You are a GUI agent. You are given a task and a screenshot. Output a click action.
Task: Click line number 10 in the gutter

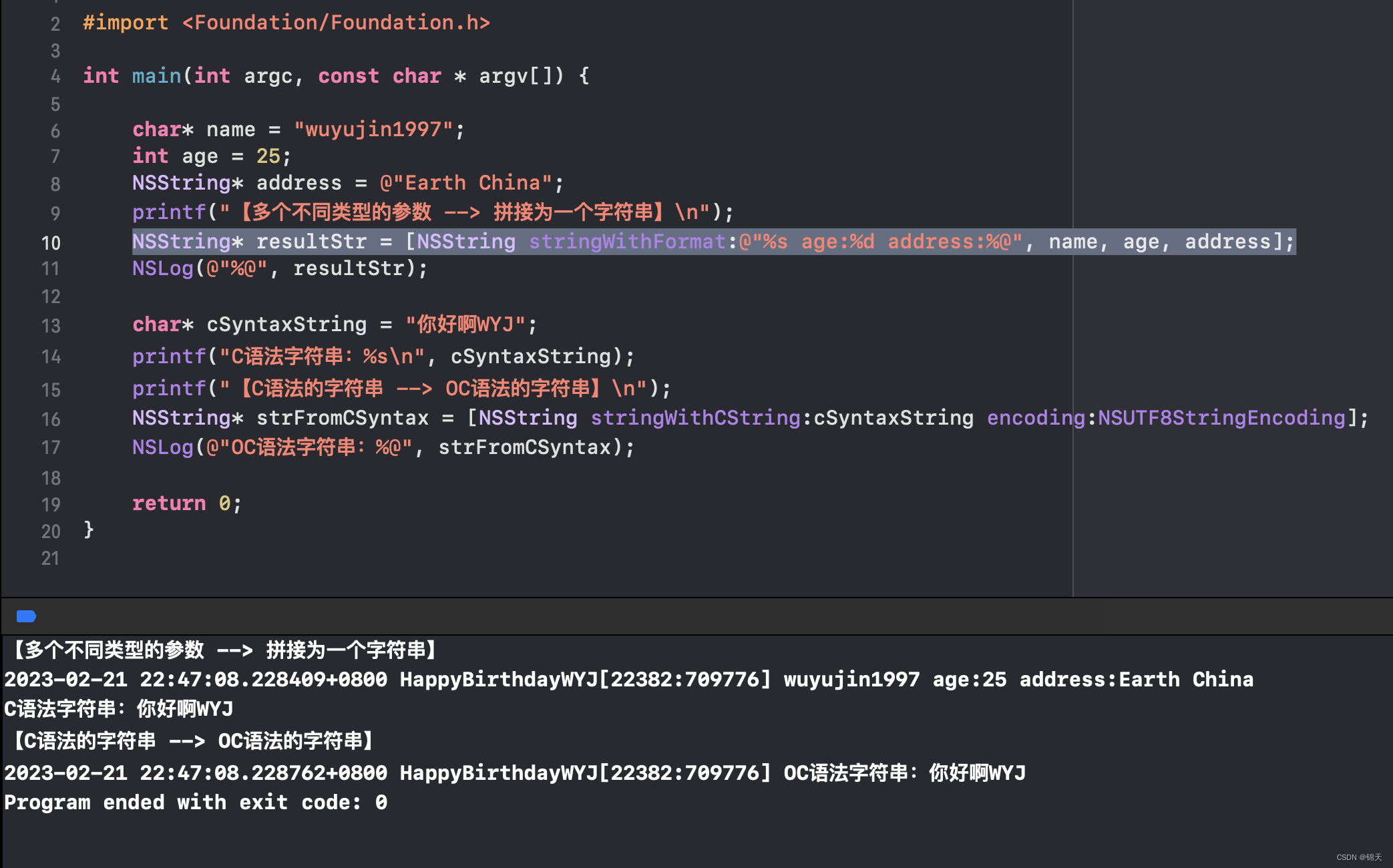(x=51, y=243)
